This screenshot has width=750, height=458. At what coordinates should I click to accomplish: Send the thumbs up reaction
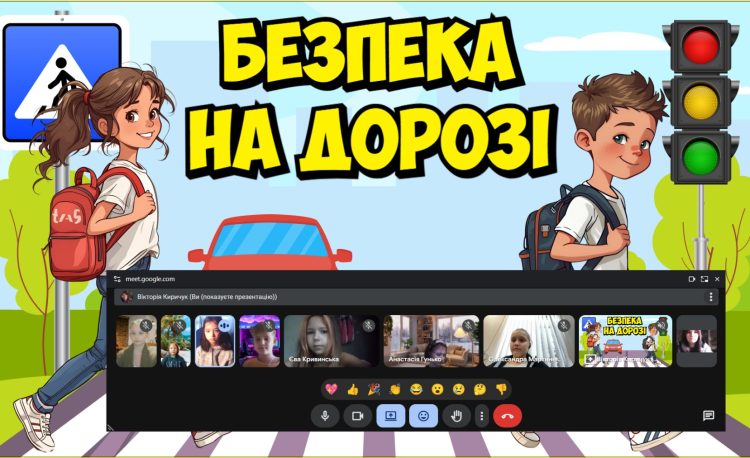352,389
